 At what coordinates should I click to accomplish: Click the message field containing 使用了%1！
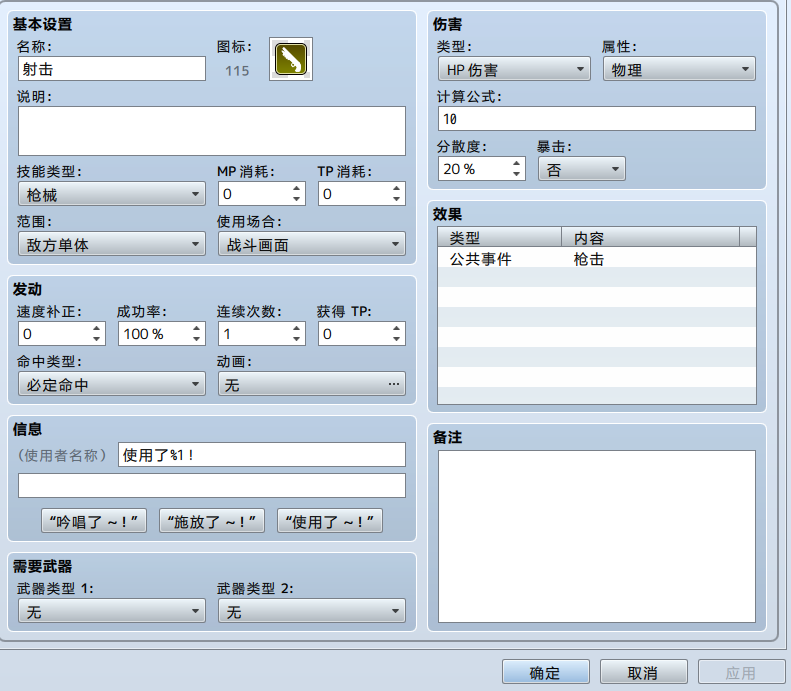(x=262, y=454)
